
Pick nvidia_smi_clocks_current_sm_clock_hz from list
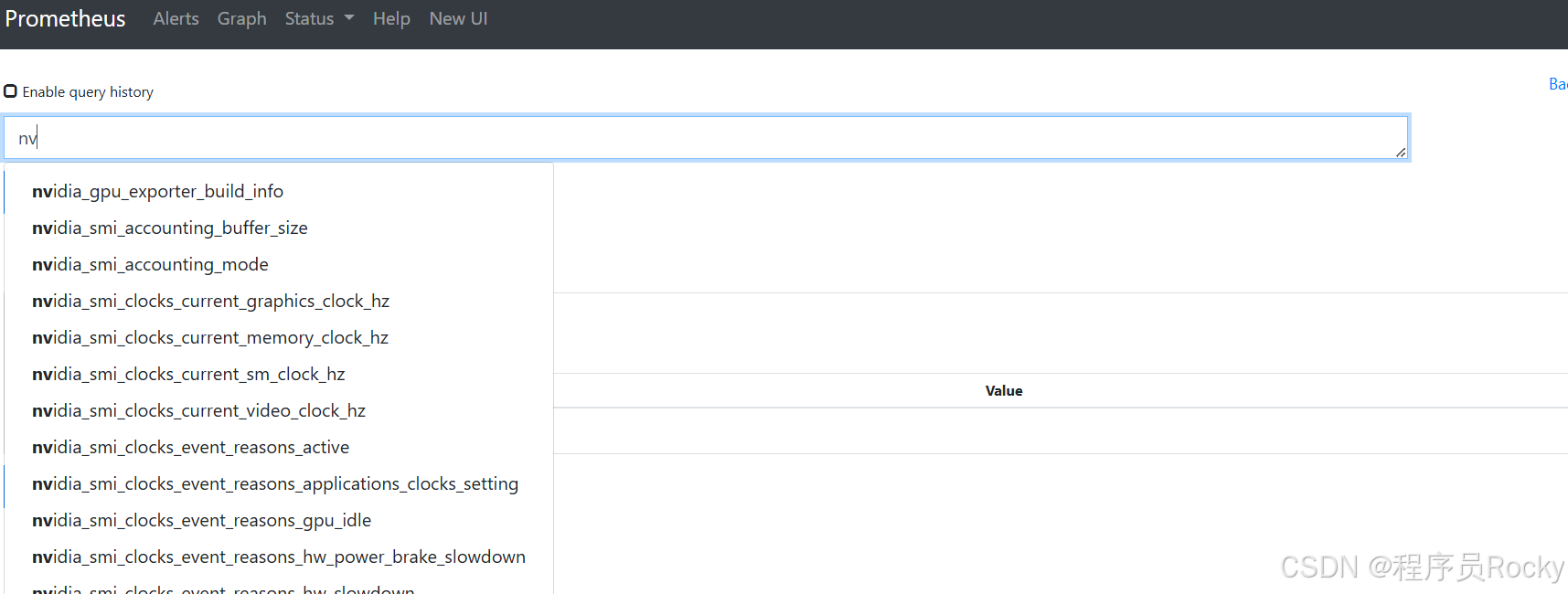pyautogui.click(x=188, y=374)
